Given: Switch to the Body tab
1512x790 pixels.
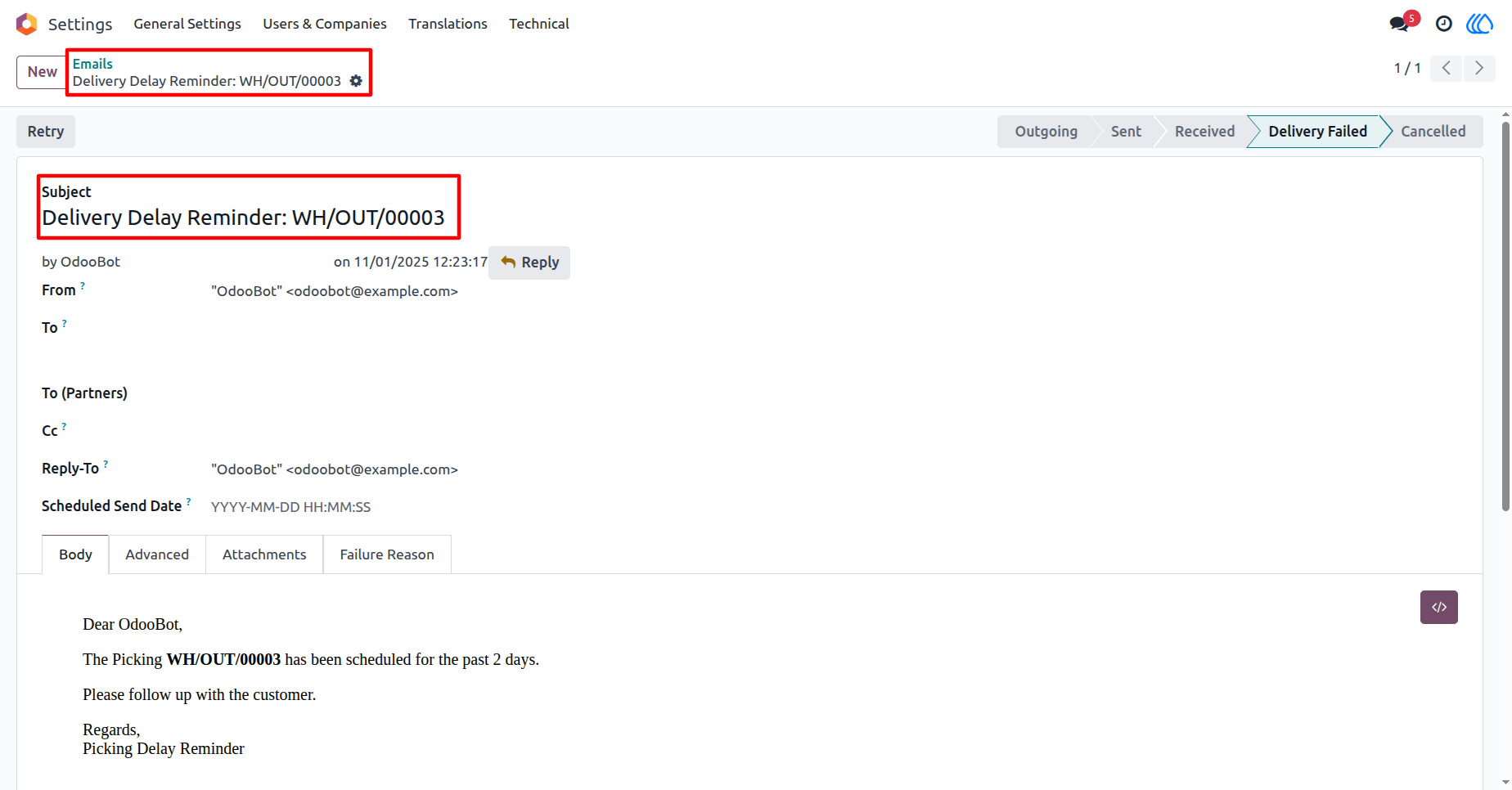Looking at the screenshot, I should (75, 554).
